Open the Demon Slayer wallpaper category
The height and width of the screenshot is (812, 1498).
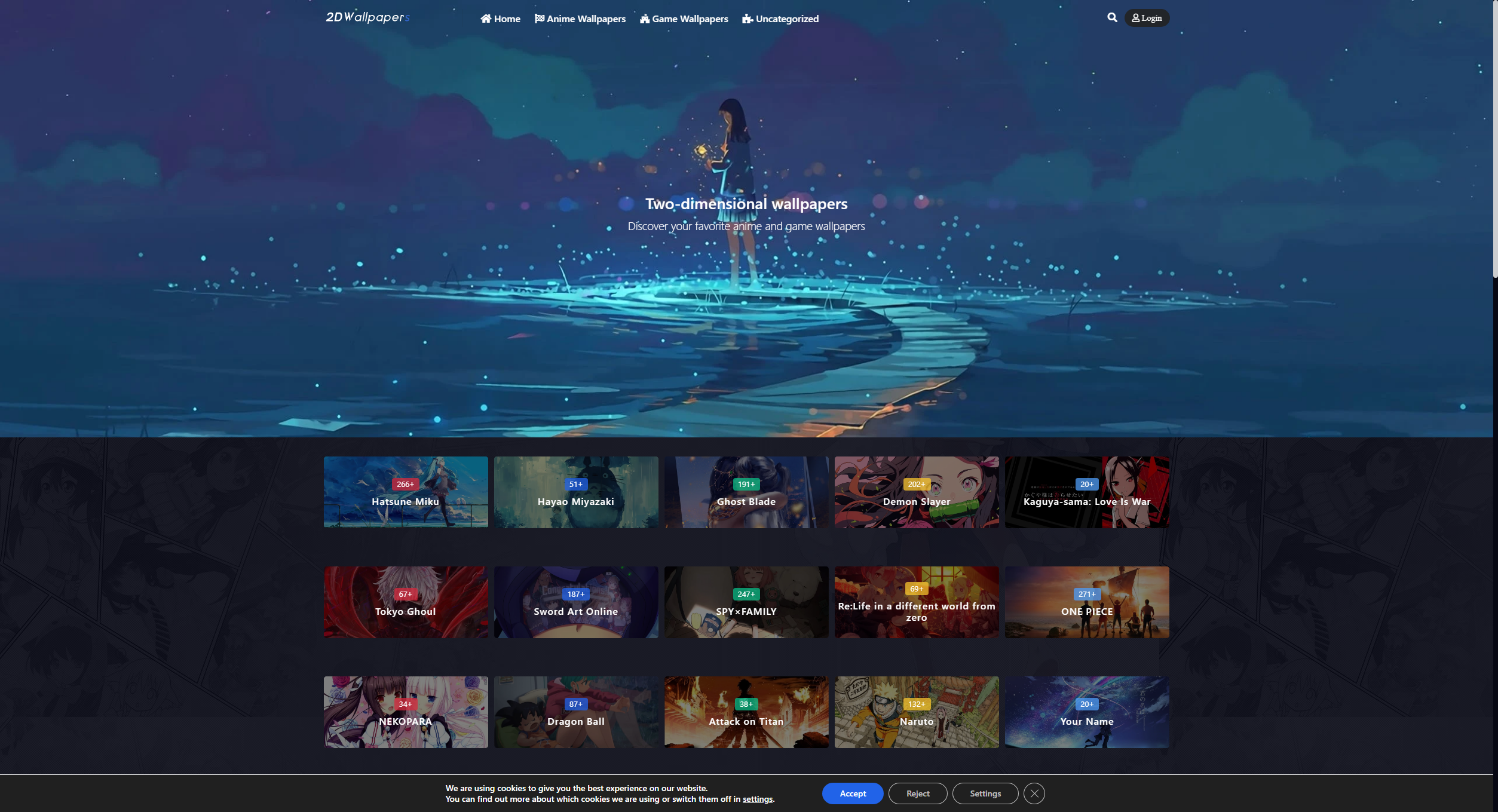point(916,492)
